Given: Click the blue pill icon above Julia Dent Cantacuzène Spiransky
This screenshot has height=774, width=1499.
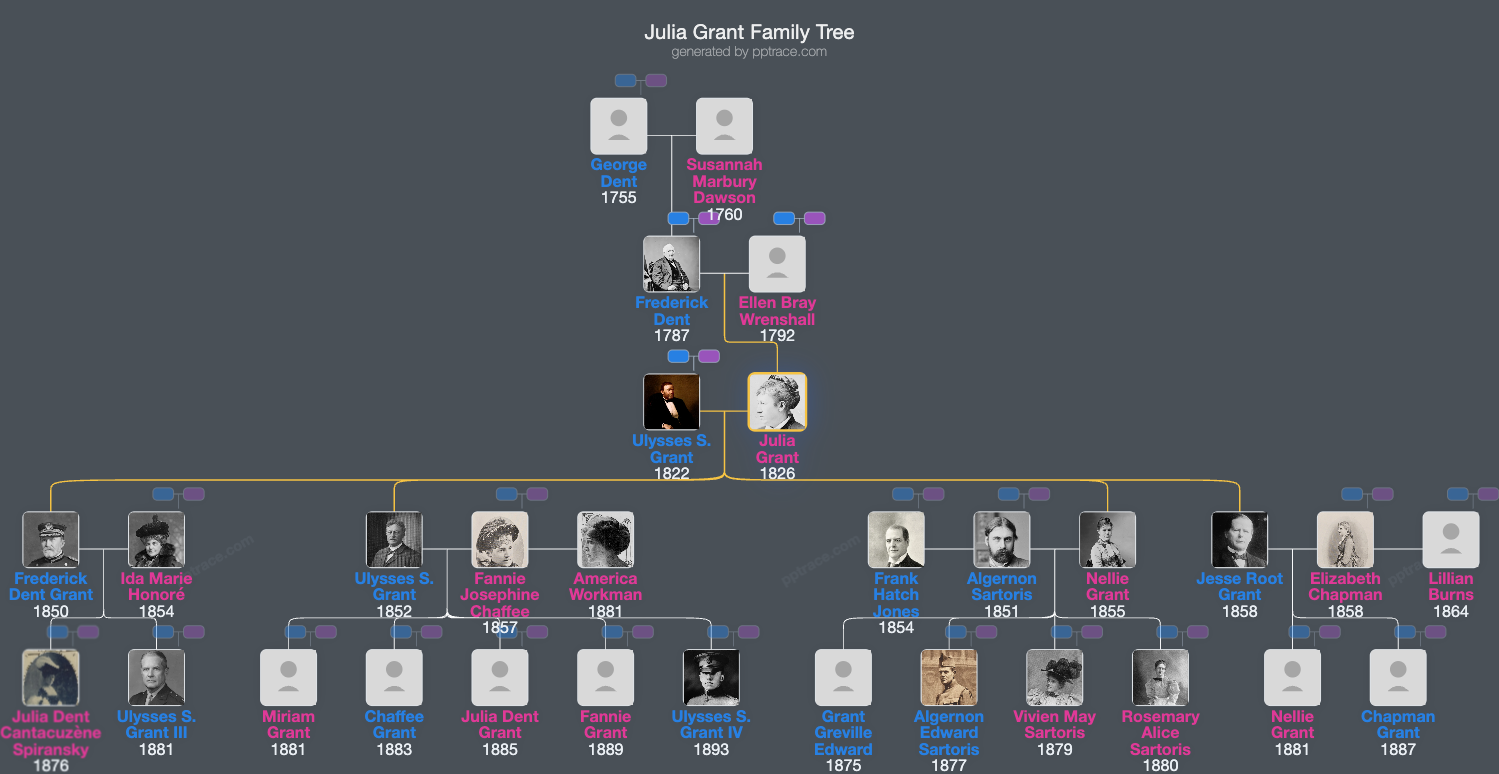Looking at the screenshot, I should pos(57,632).
